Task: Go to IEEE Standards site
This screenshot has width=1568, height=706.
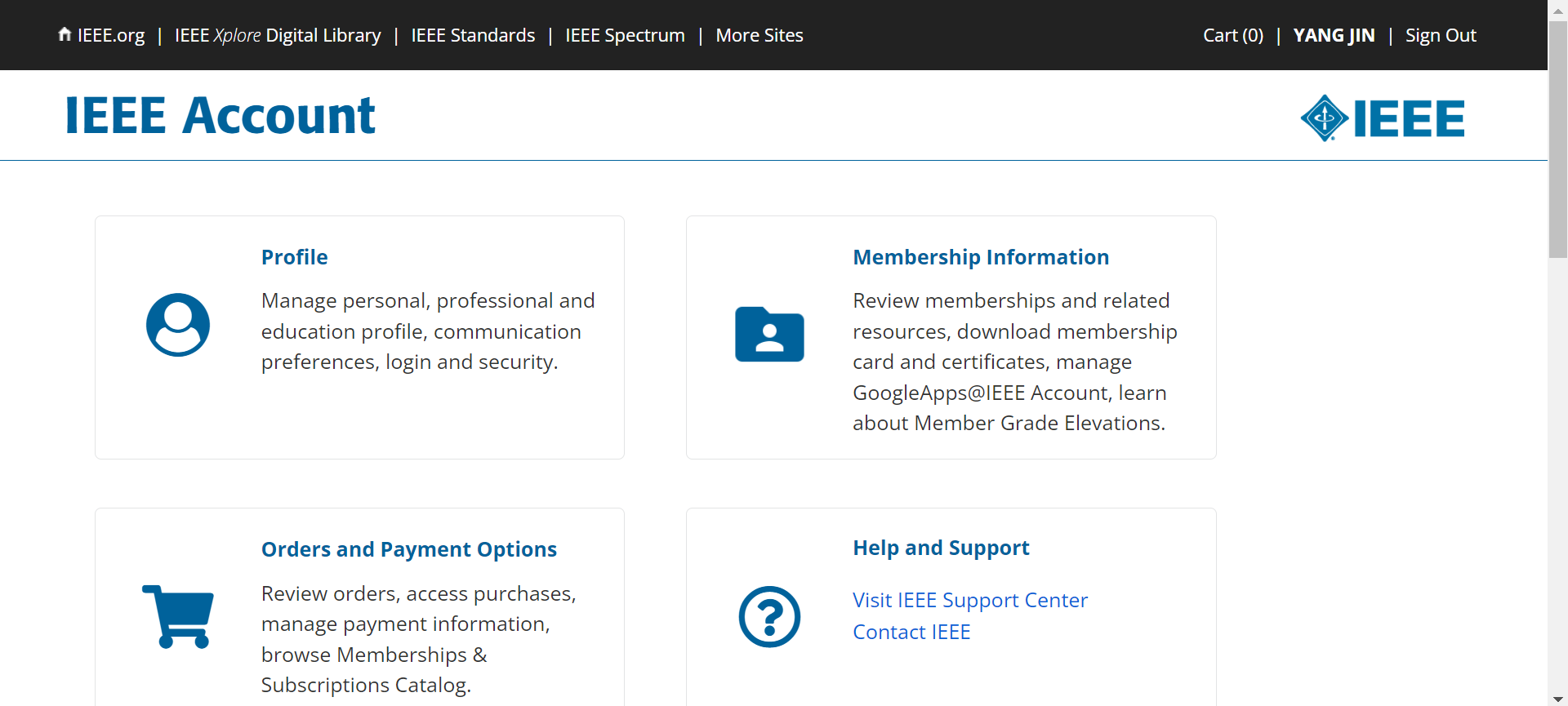Action: (473, 35)
